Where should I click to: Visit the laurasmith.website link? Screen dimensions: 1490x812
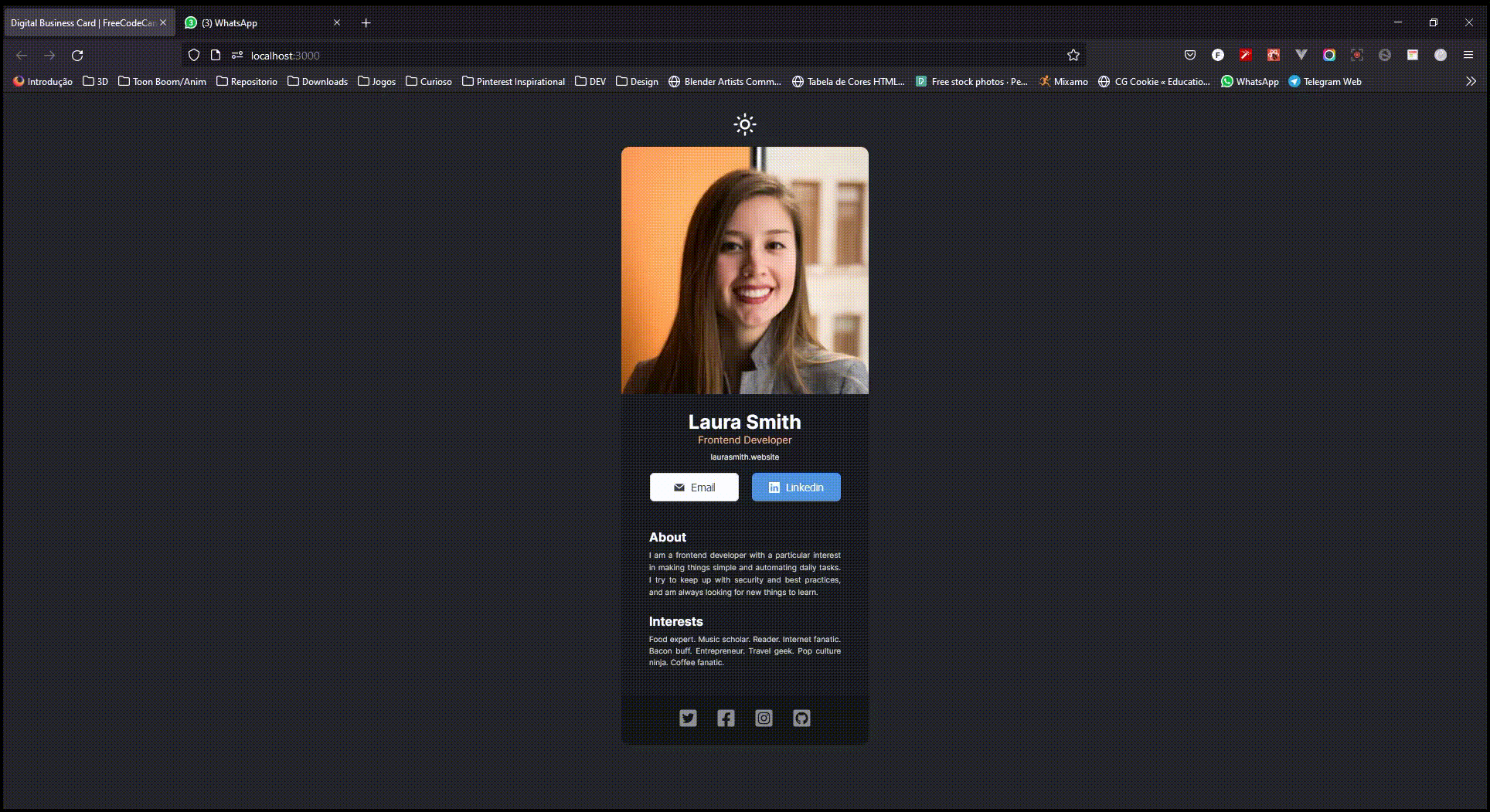[745, 457]
